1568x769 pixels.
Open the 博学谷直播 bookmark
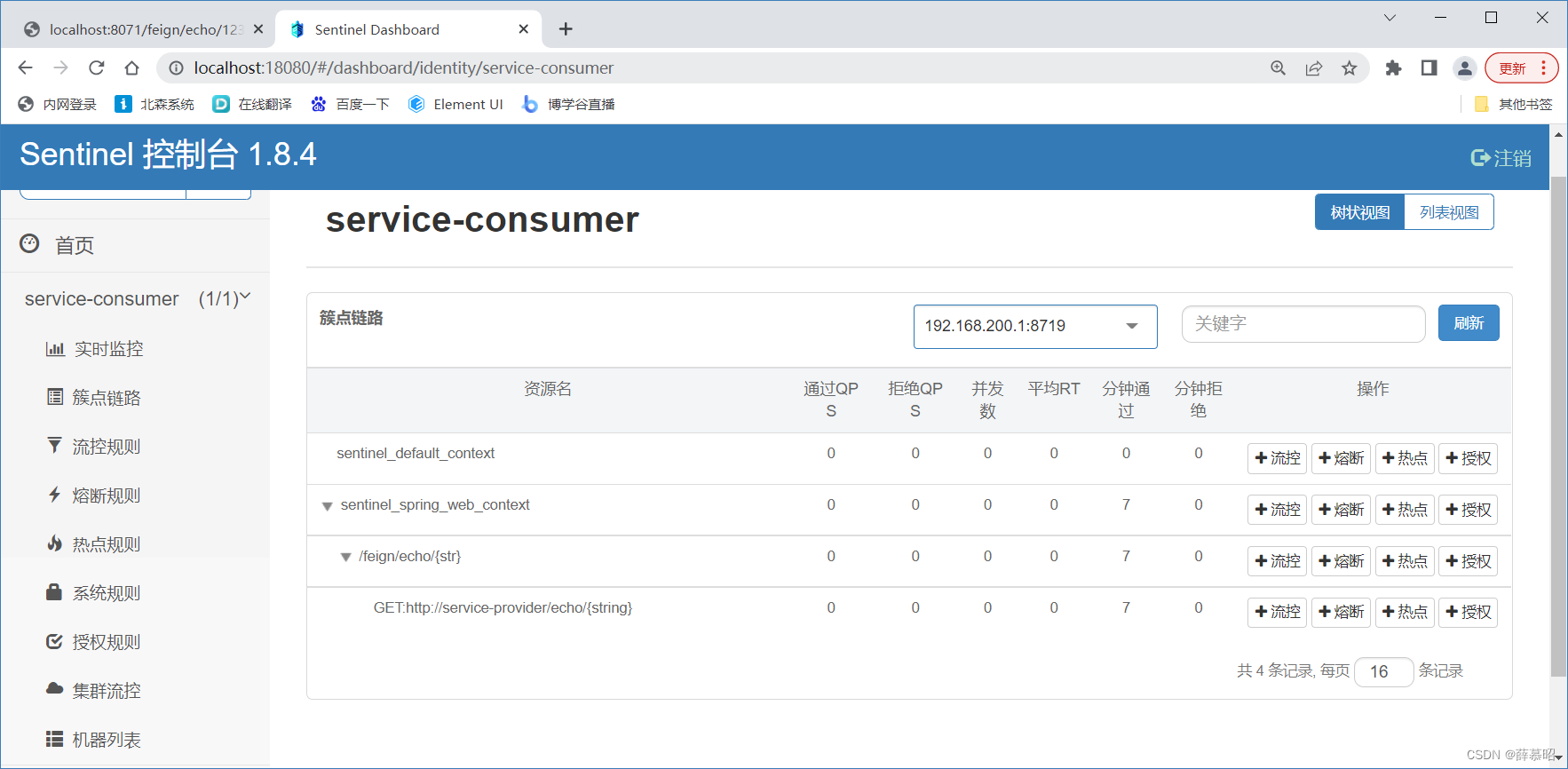click(568, 104)
